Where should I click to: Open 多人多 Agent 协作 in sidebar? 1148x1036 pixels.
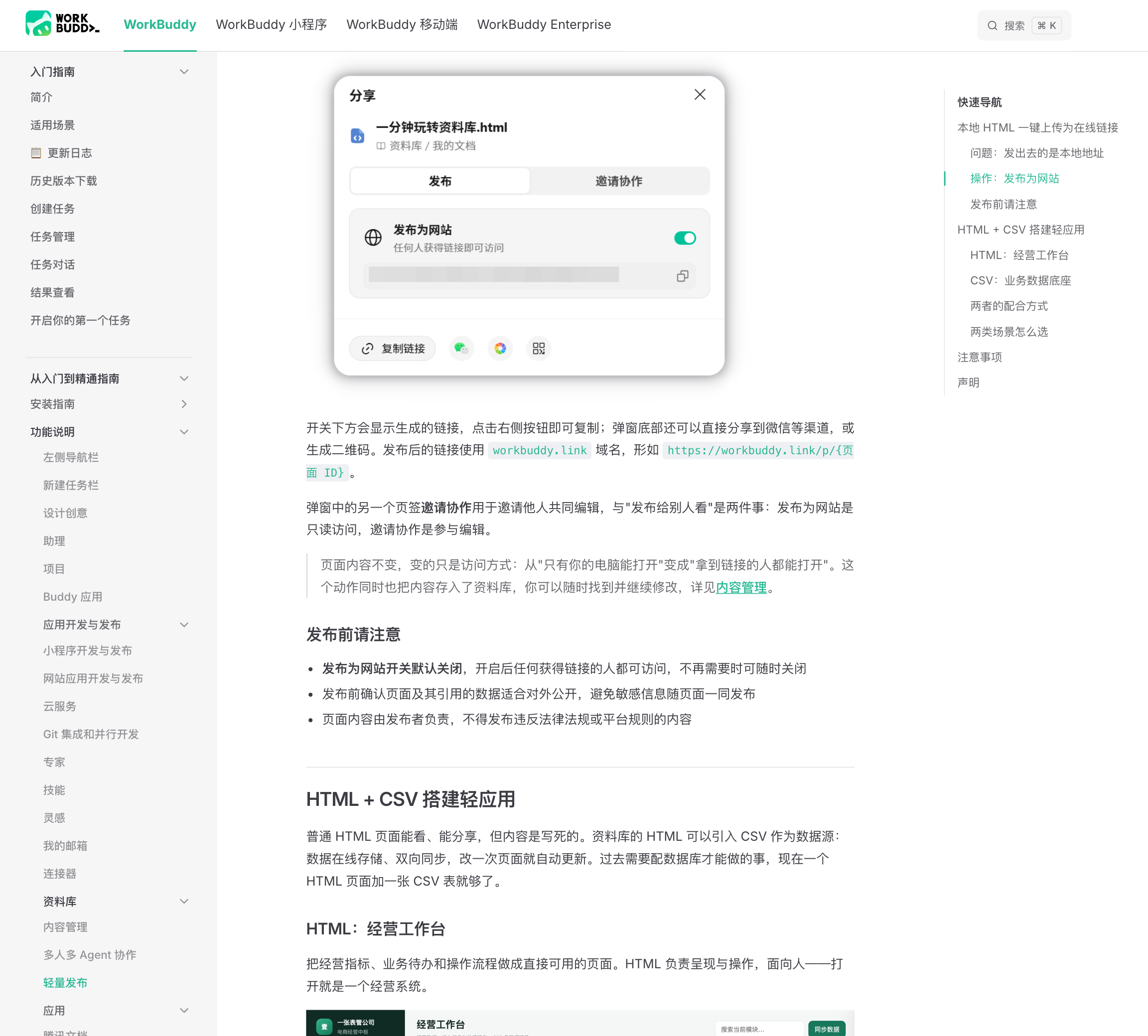pos(90,955)
